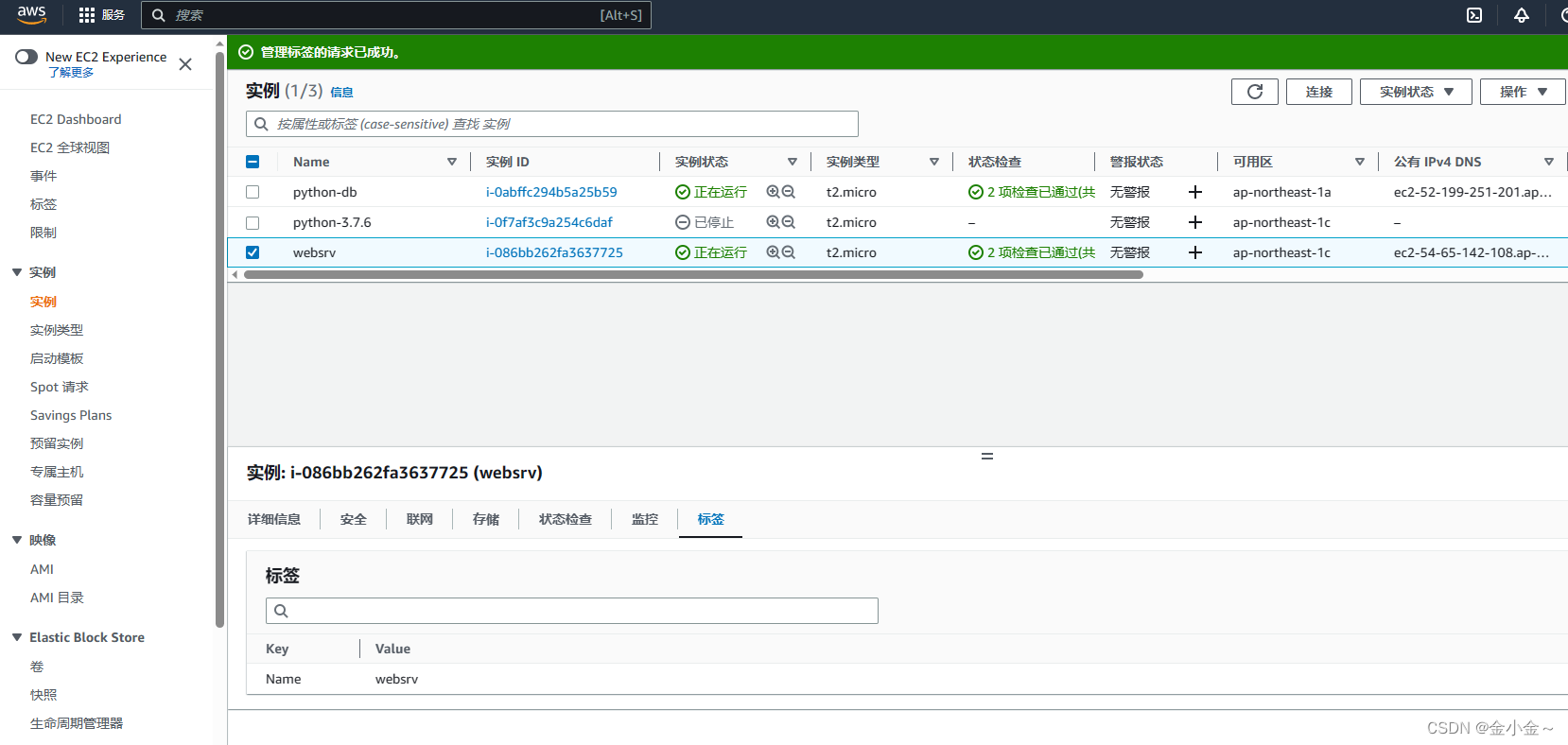Focus the top AWS search field
Screen dimensions: 1568x745
[396, 15]
